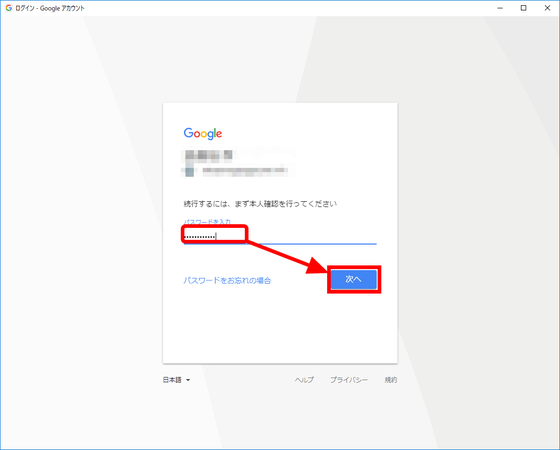This screenshot has width=560, height=450.
Task: Click the blurred account avatar
Action: (x=189, y=171)
